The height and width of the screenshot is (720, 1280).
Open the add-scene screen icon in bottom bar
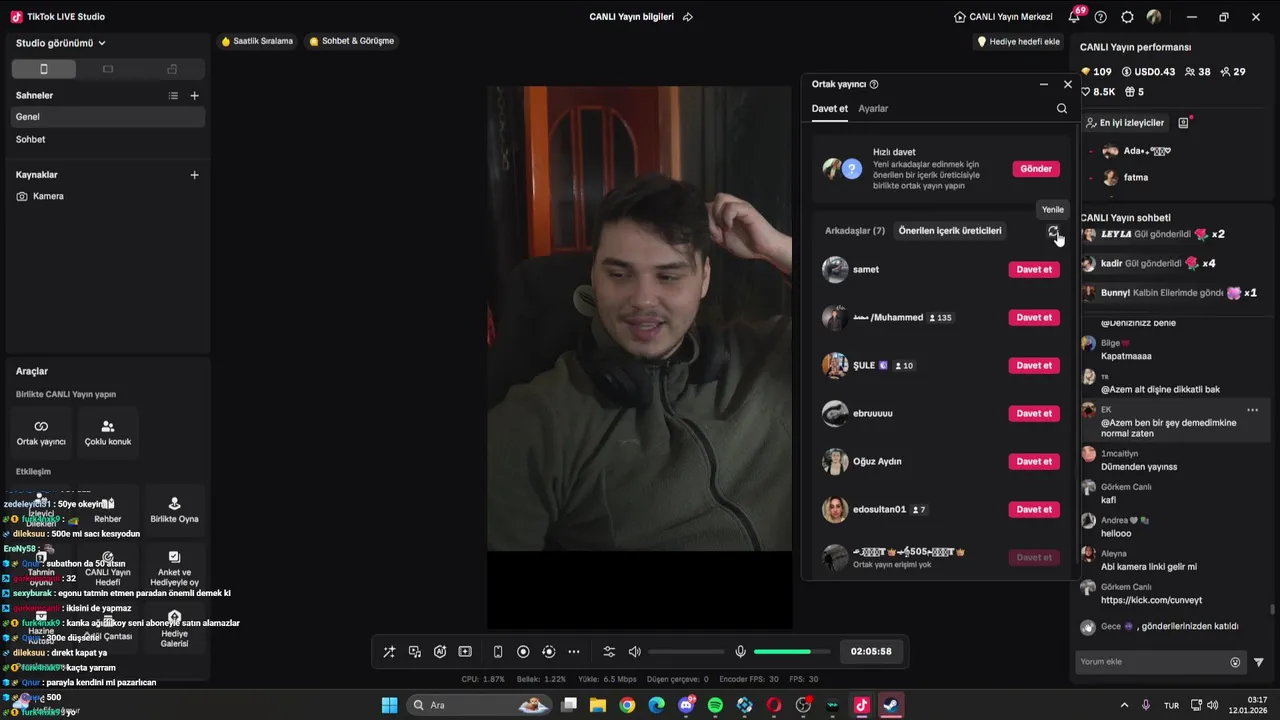(465, 652)
